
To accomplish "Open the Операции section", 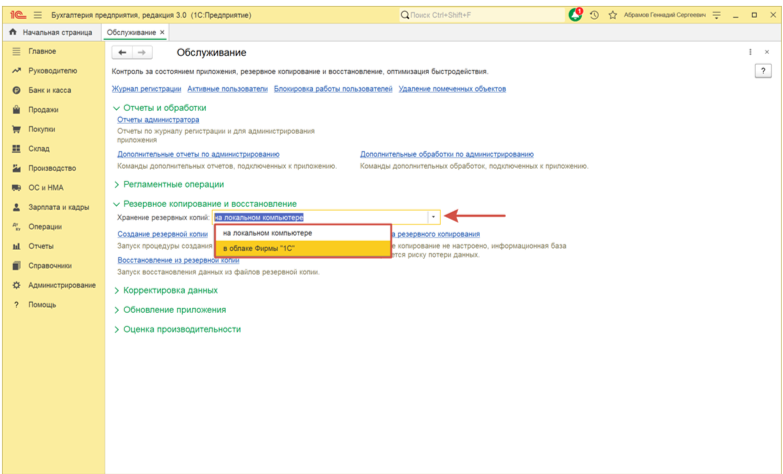I will pyautogui.click(x=45, y=226).
